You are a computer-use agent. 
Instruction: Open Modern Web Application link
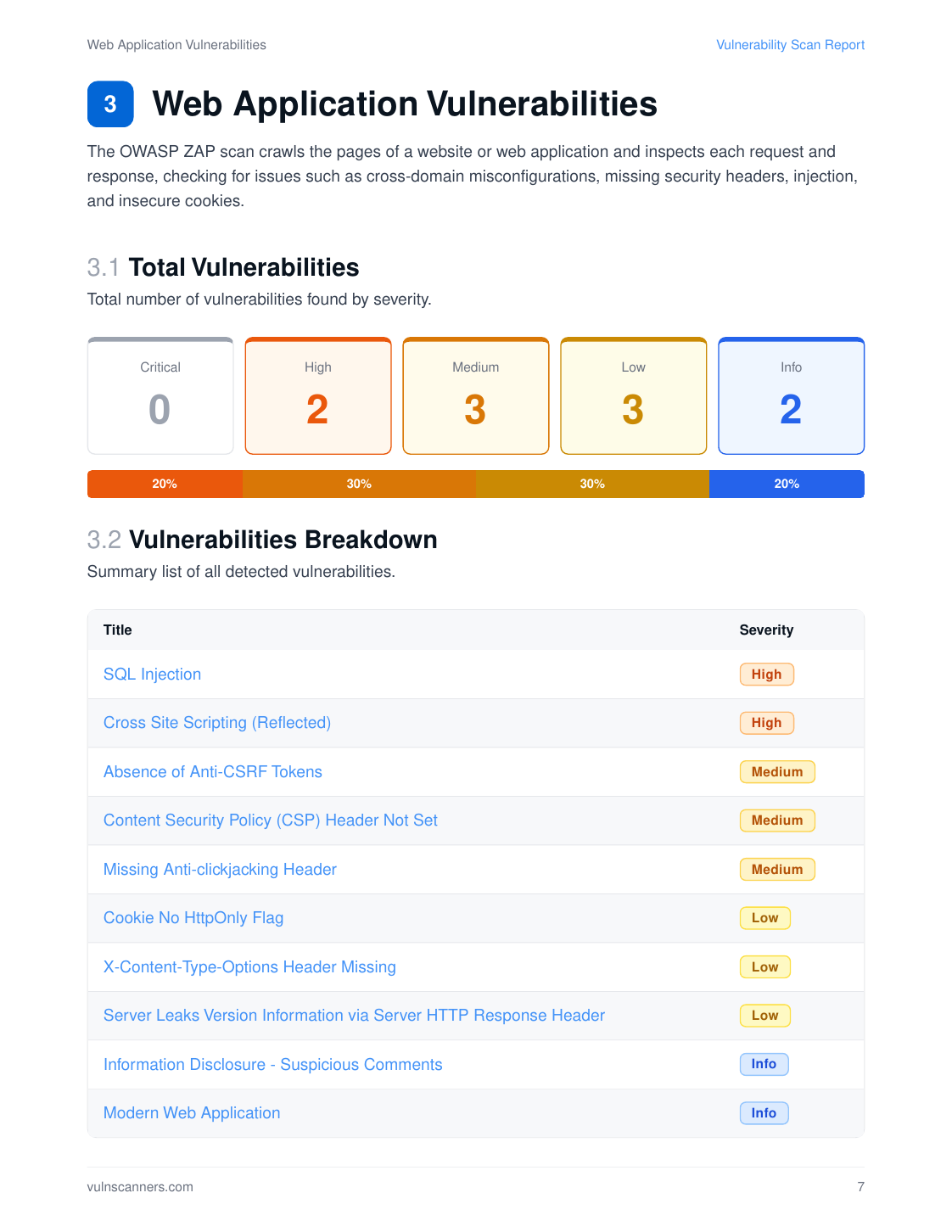pos(192,1113)
